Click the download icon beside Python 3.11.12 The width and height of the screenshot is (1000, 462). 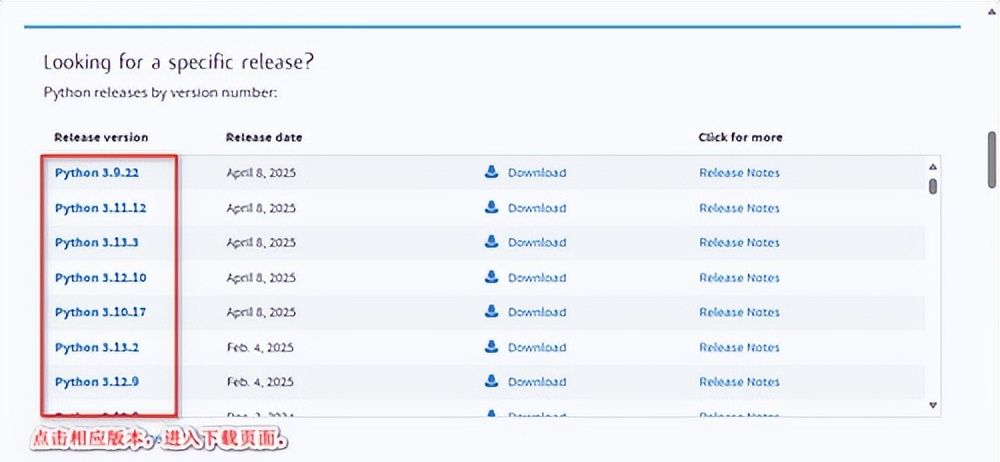click(491, 208)
